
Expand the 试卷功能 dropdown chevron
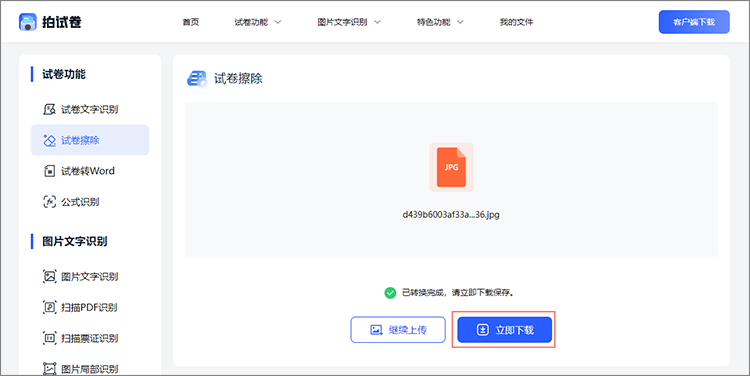point(278,22)
